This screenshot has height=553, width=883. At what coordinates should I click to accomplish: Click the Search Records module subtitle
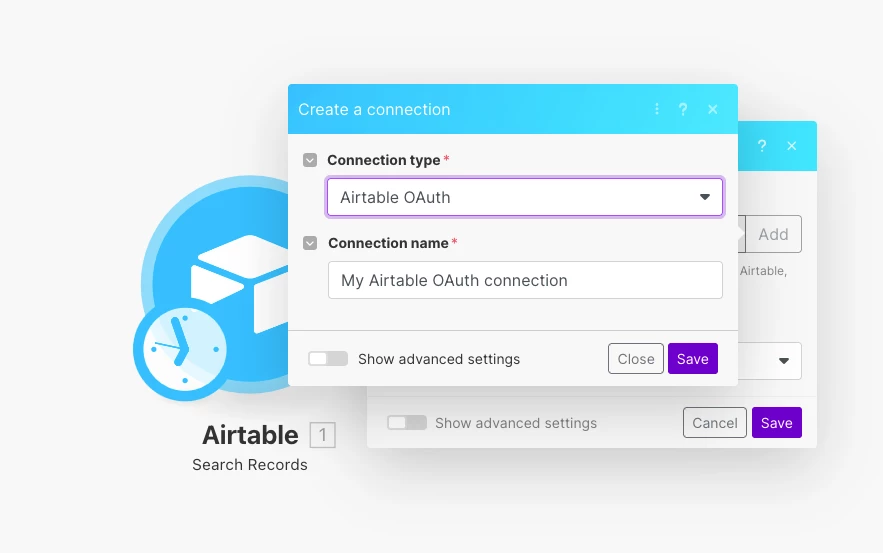pyautogui.click(x=250, y=465)
